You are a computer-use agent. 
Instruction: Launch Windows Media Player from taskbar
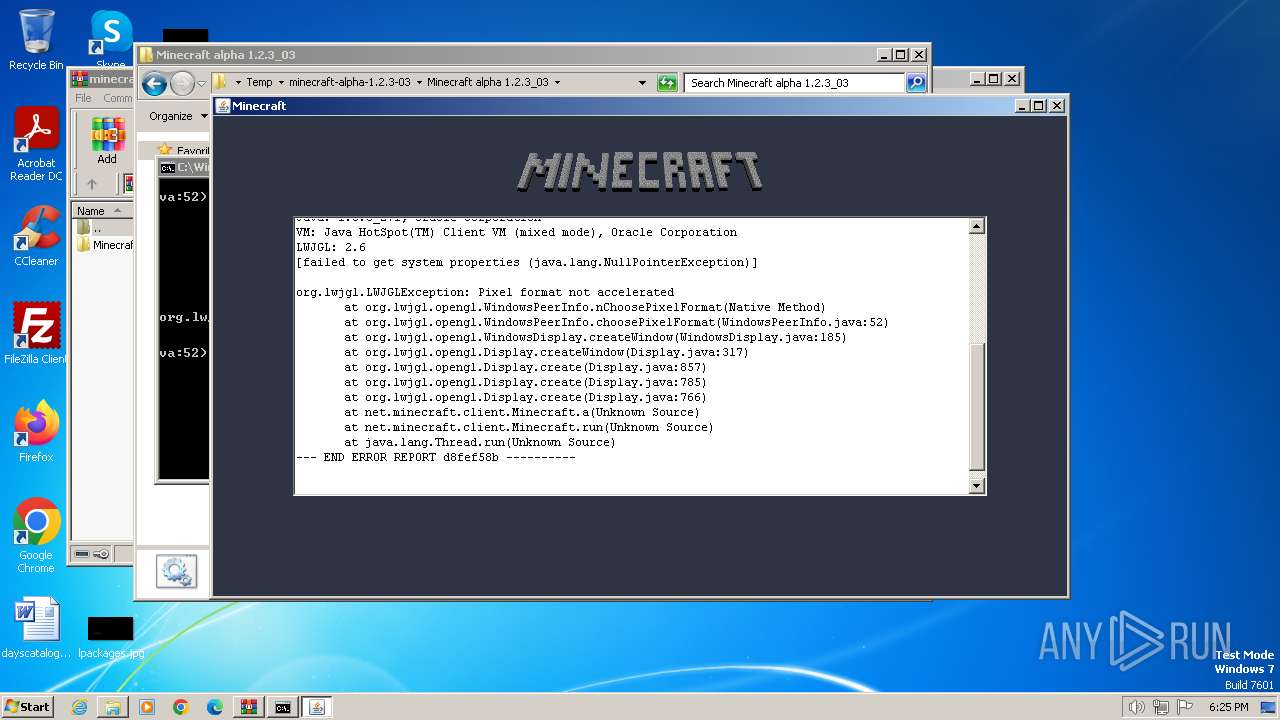(147, 707)
